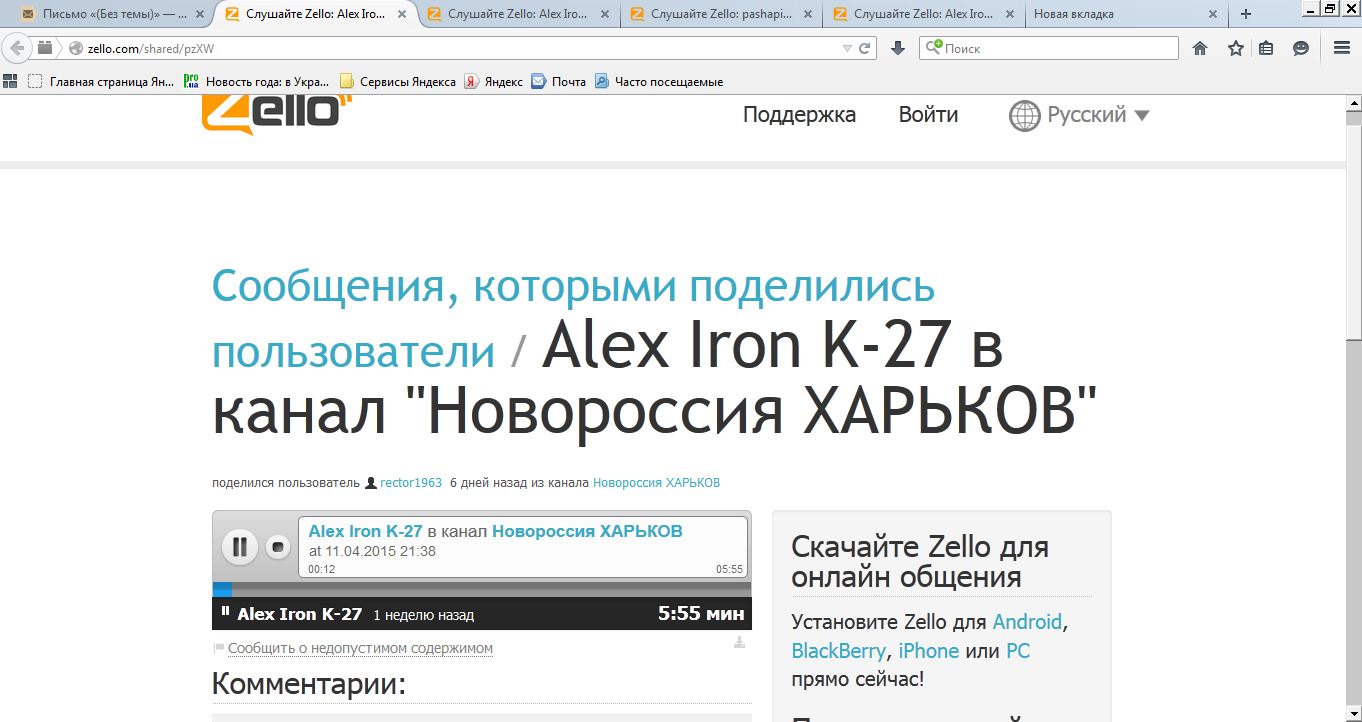Click the Home icon in the browser toolbar
Viewport: 1362px width, 722px height.
[x=1200, y=48]
